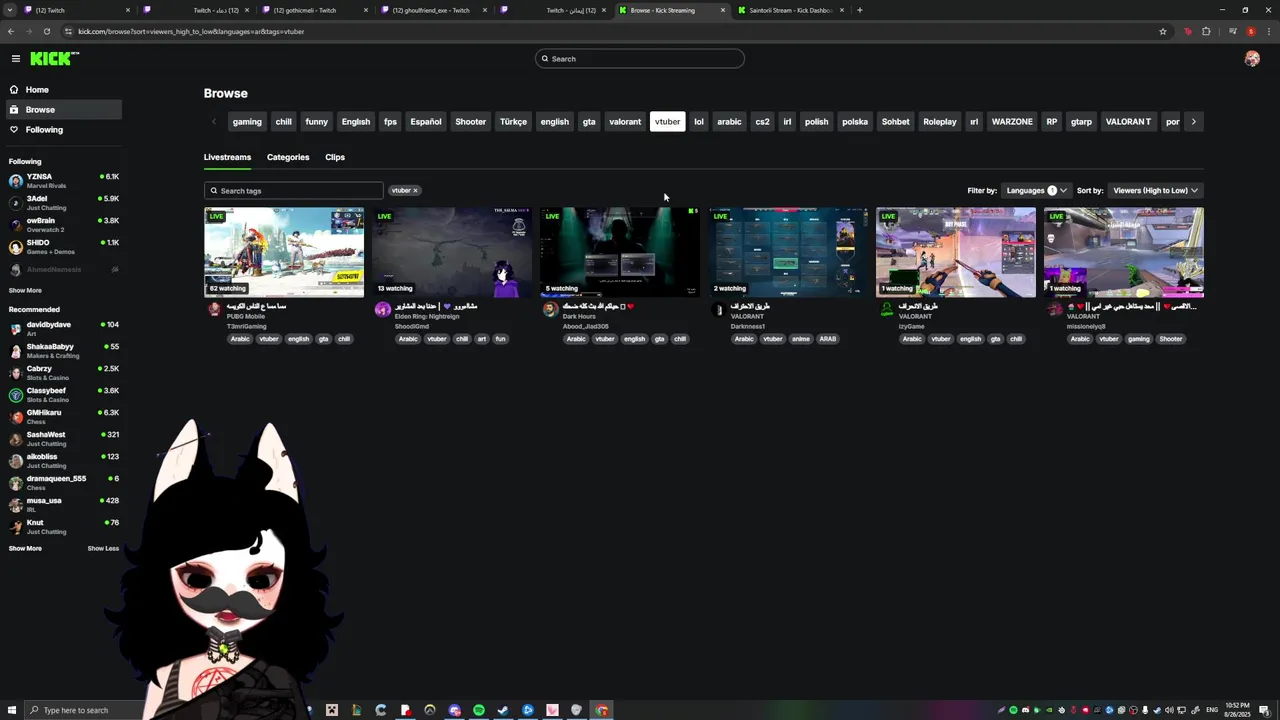
Task: Bookmark this page with the star icon
Action: coord(1163,31)
